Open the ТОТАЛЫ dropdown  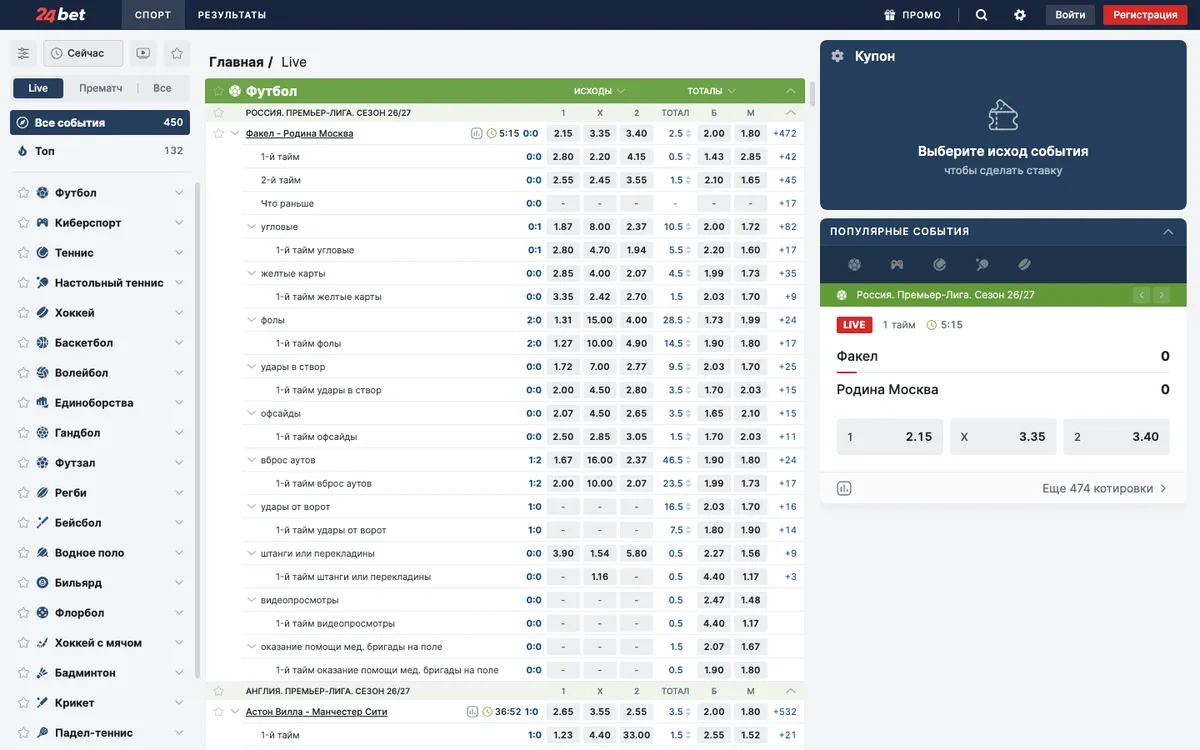(712, 91)
